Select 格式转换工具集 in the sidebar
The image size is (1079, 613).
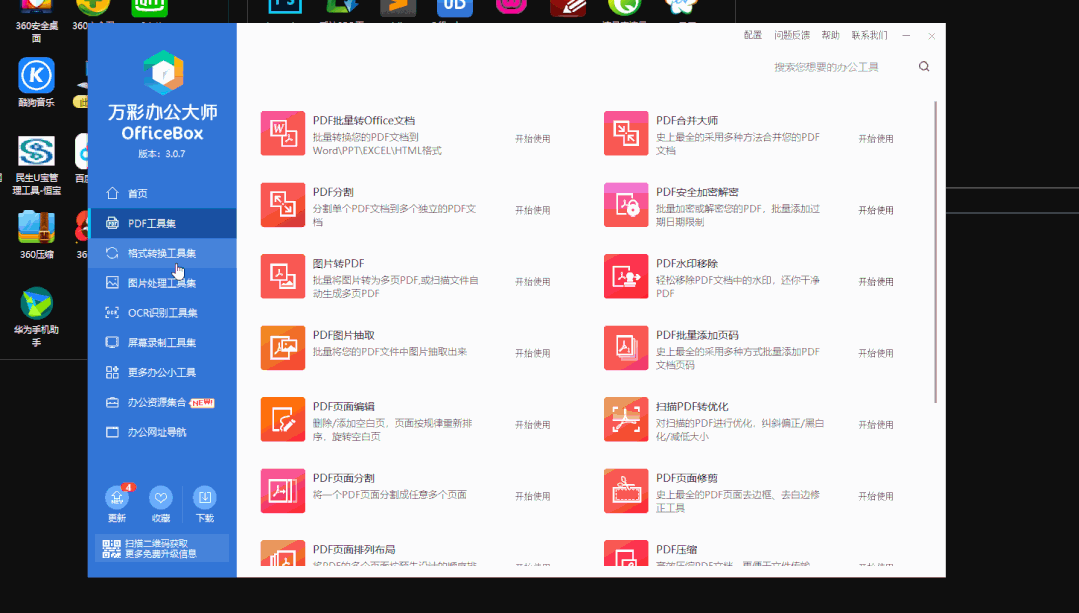pyautogui.click(x=162, y=253)
